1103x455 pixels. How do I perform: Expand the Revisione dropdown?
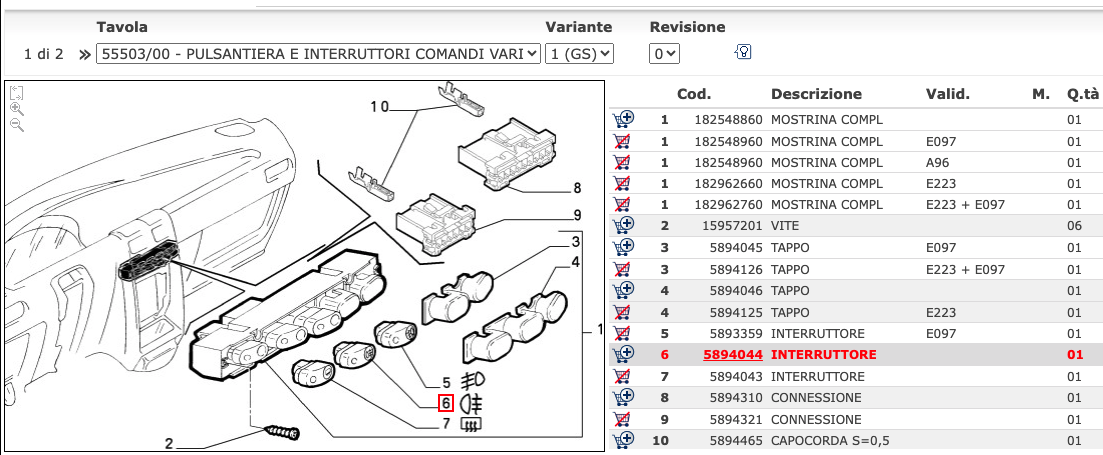pyautogui.click(x=665, y=54)
